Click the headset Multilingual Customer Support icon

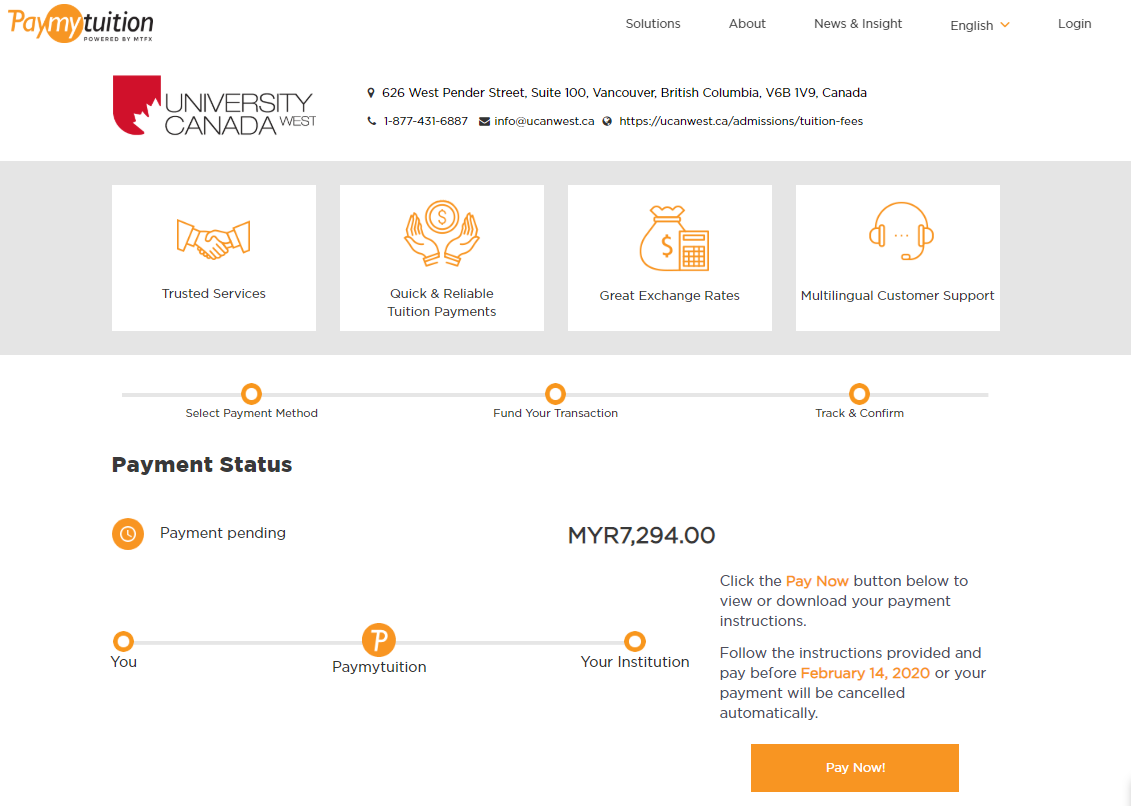901,231
